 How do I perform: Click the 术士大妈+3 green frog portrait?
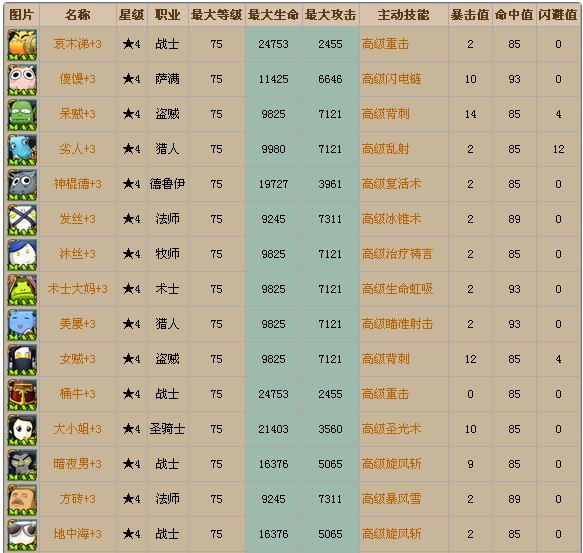click(22, 289)
